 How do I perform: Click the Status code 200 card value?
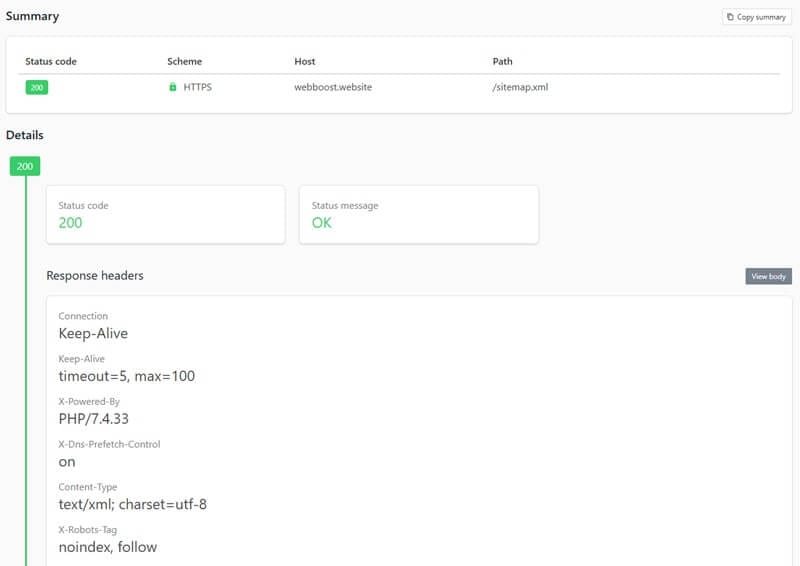pyautogui.click(x=70, y=223)
